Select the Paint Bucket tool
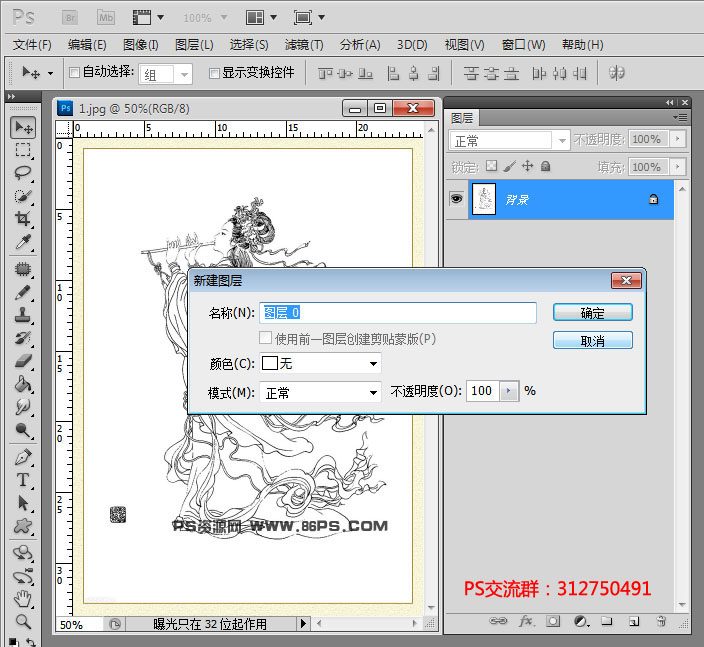This screenshot has width=704, height=647. pyautogui.click(x=23, y=384)
